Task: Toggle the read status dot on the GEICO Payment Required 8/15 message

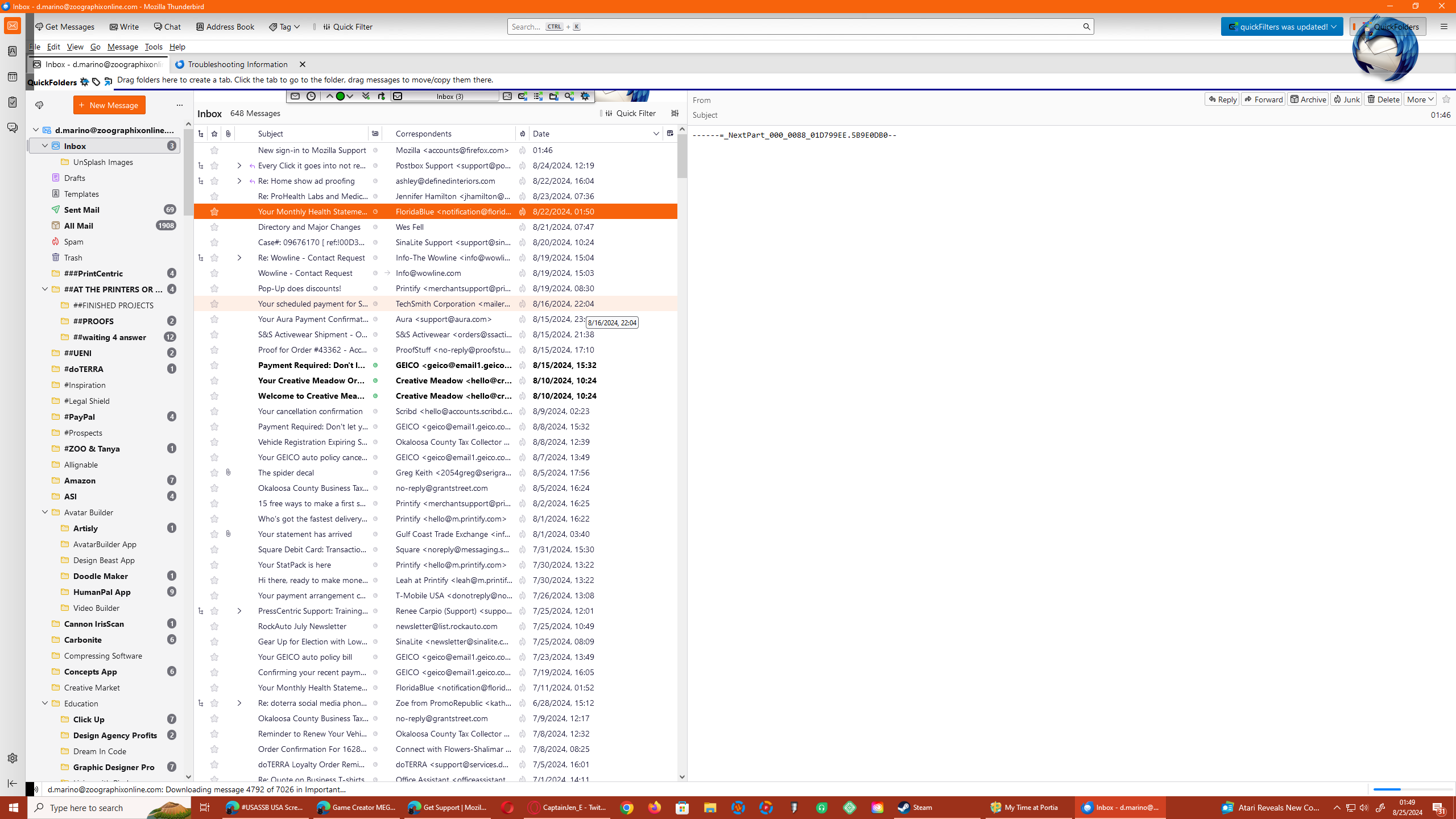Action: coord(375,365)
